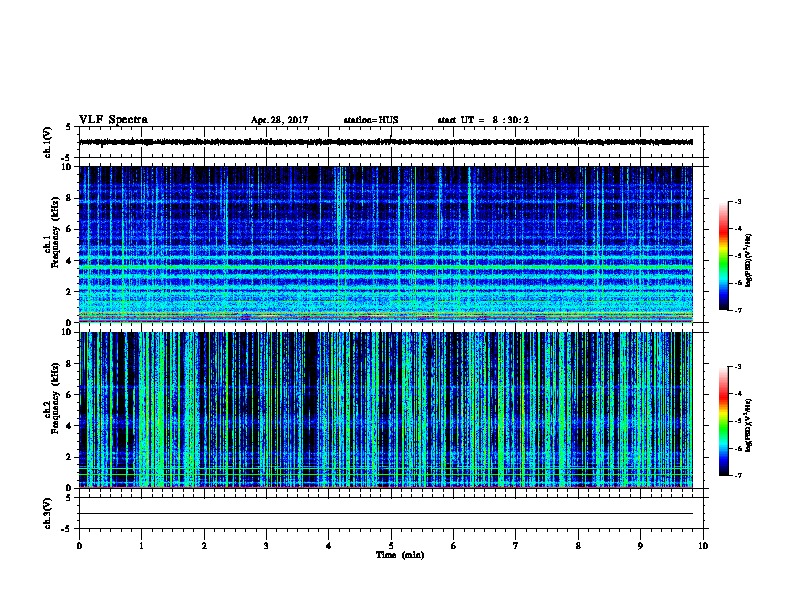792x612 pixels.
Task: Click the '-5' tick of the ch.3(V) axis
Action: coord(68,529)
